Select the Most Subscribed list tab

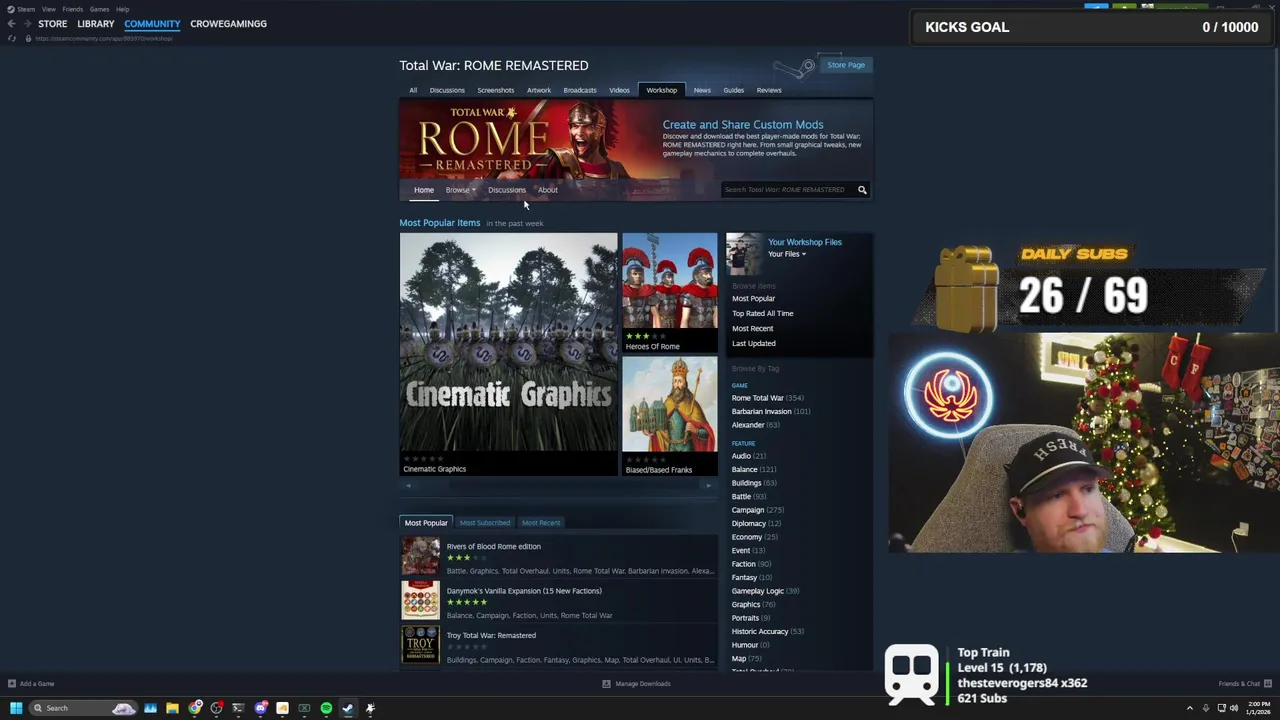(x=485, y=523)
